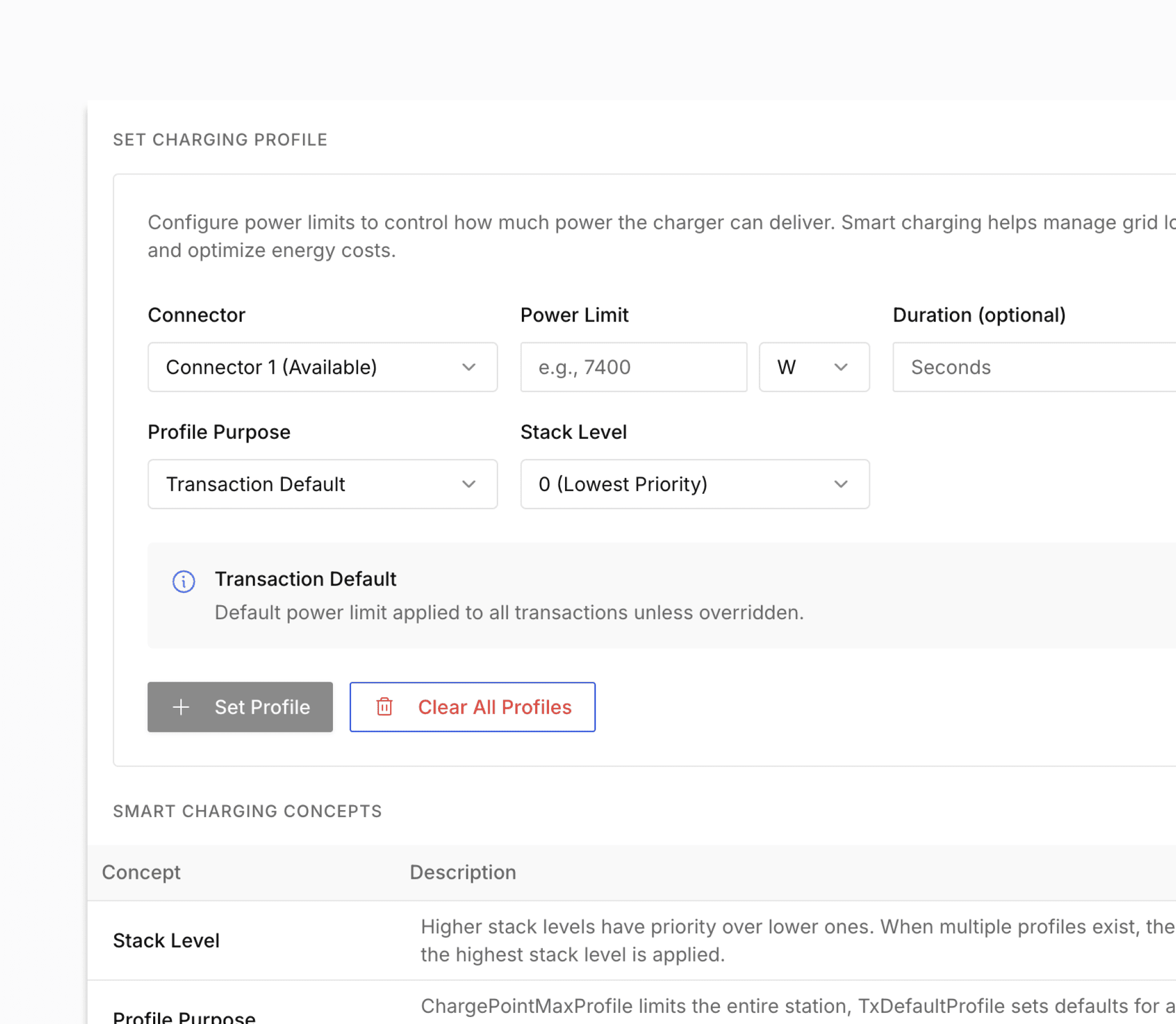The height and width of the screenshot is (1024, 1176).
Task: Click the chevron in the Connector dropdown
Action: click(469, 367)
